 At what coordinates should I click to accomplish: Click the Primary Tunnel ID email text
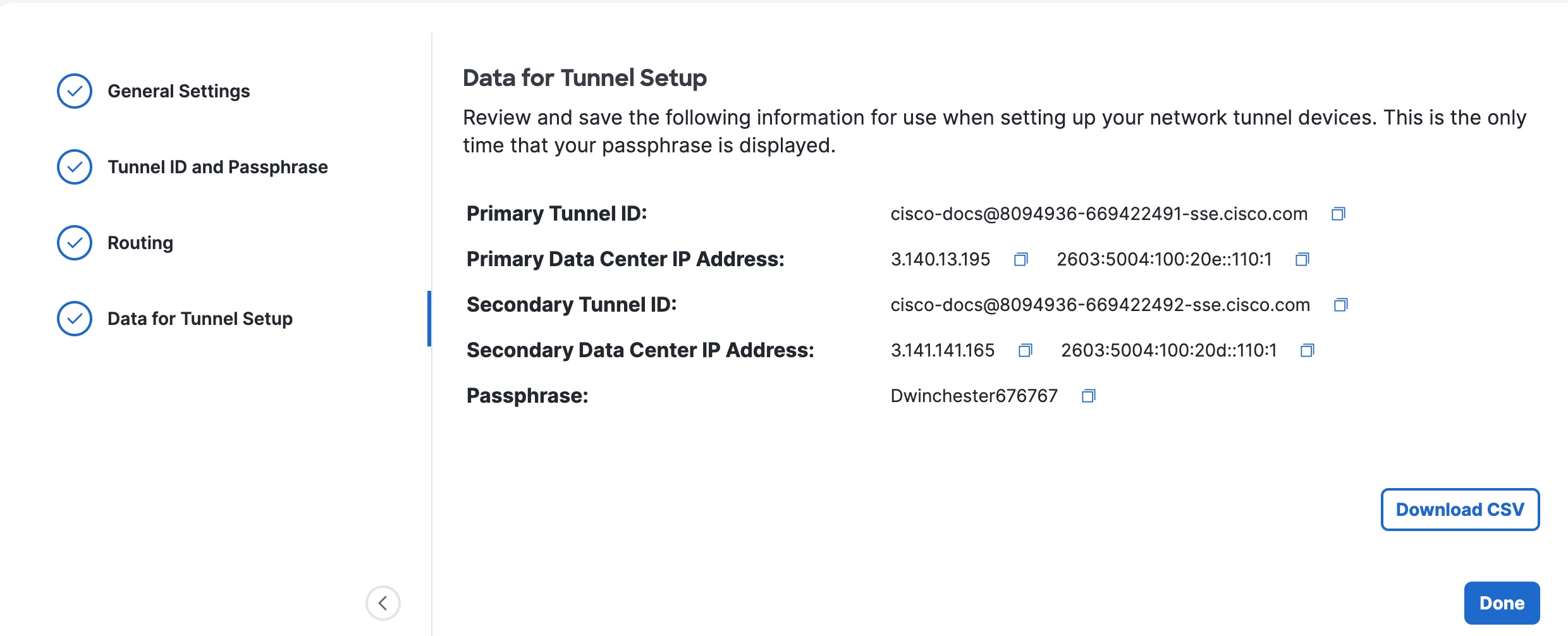(1099, 214)
